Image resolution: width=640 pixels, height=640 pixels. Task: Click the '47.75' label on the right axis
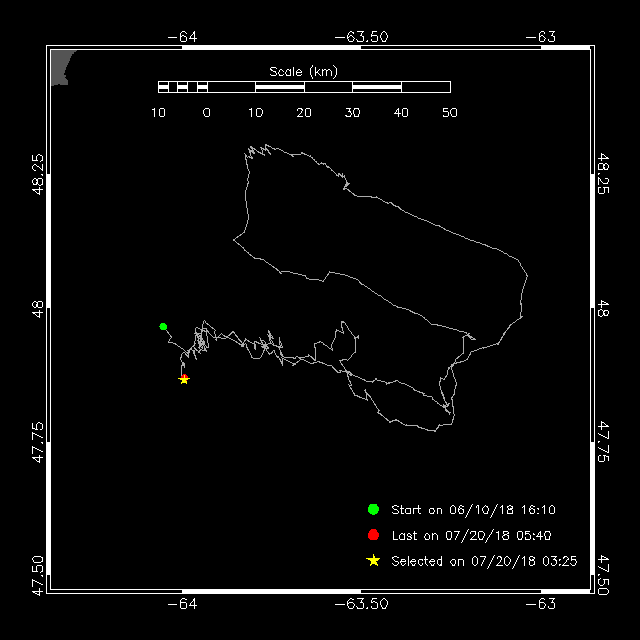tap(603, 442)
